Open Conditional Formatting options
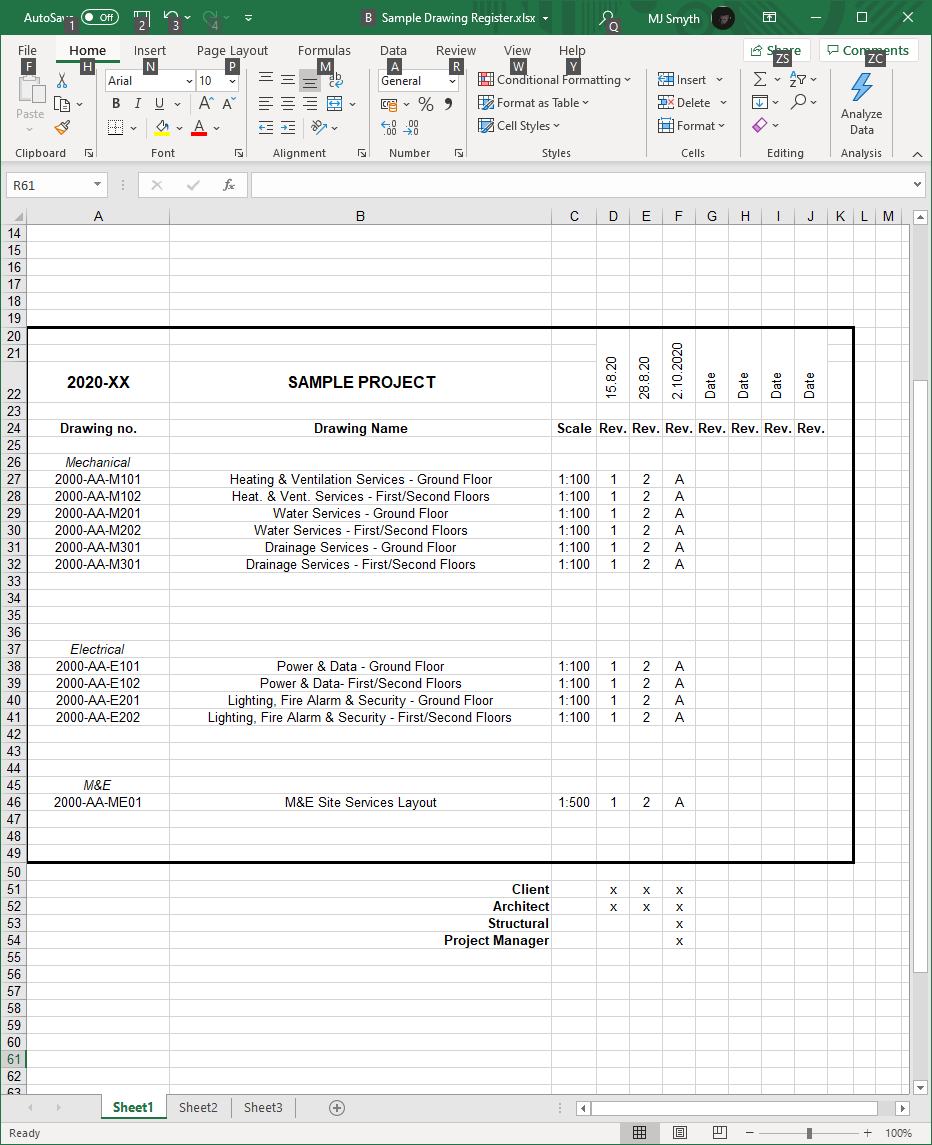The image size is (932, 1145). click(x=554, y=79)
